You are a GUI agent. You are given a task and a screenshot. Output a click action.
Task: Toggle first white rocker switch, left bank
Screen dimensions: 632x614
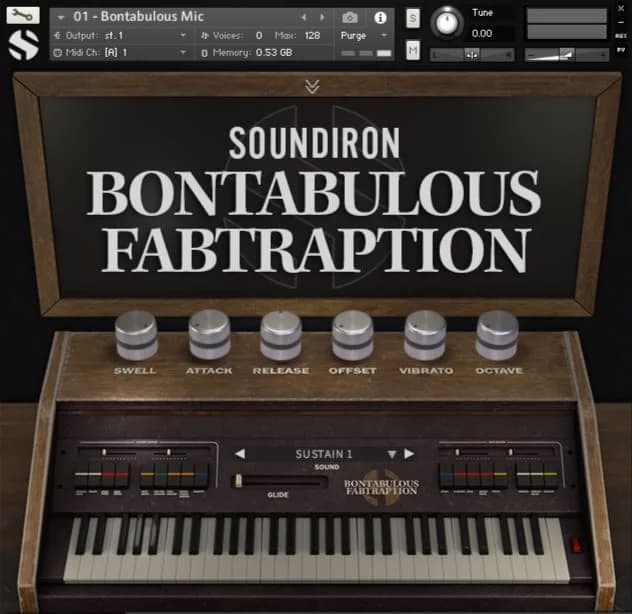point(81,475)
